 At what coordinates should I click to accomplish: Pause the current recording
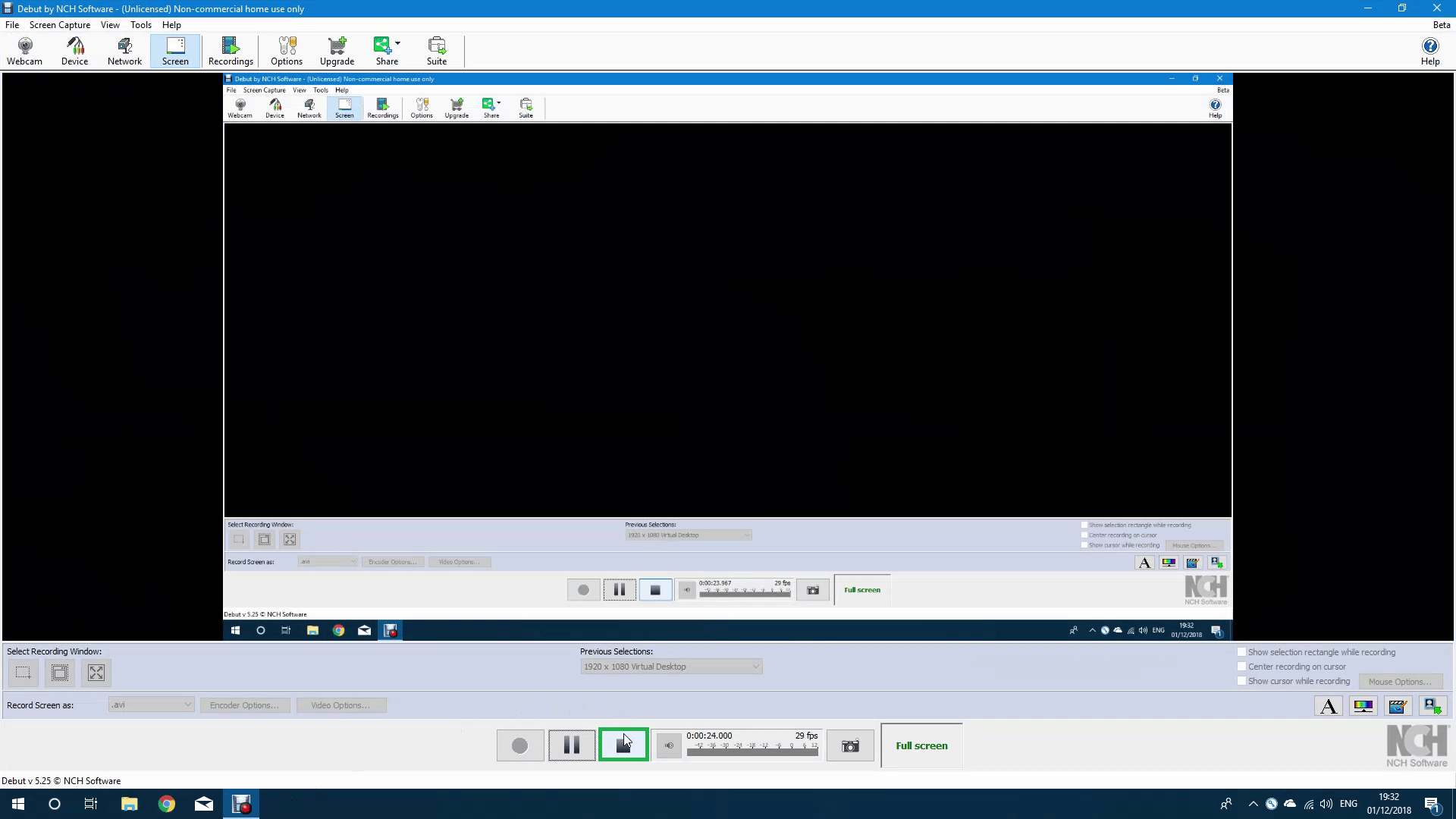pos(572,745)
